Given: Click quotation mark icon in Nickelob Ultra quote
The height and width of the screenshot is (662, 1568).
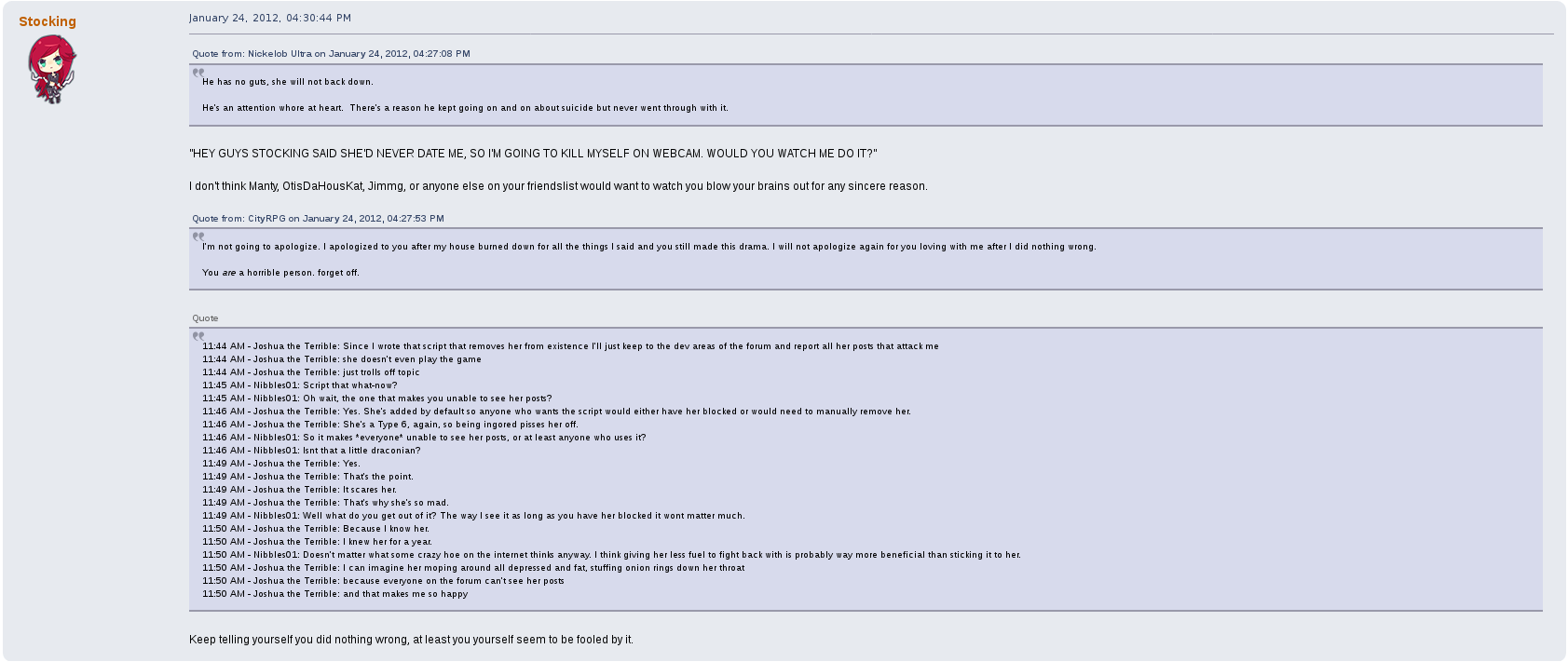Looking at the screenshot, I should (198, 73).
